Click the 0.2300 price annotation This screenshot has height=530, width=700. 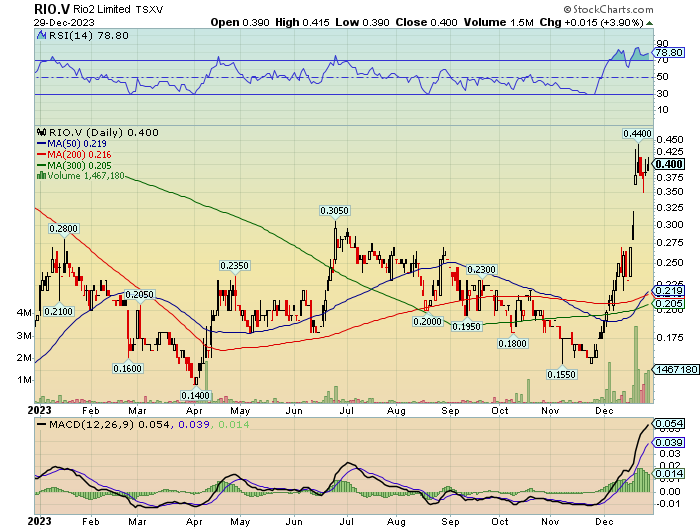click(481, 270)
